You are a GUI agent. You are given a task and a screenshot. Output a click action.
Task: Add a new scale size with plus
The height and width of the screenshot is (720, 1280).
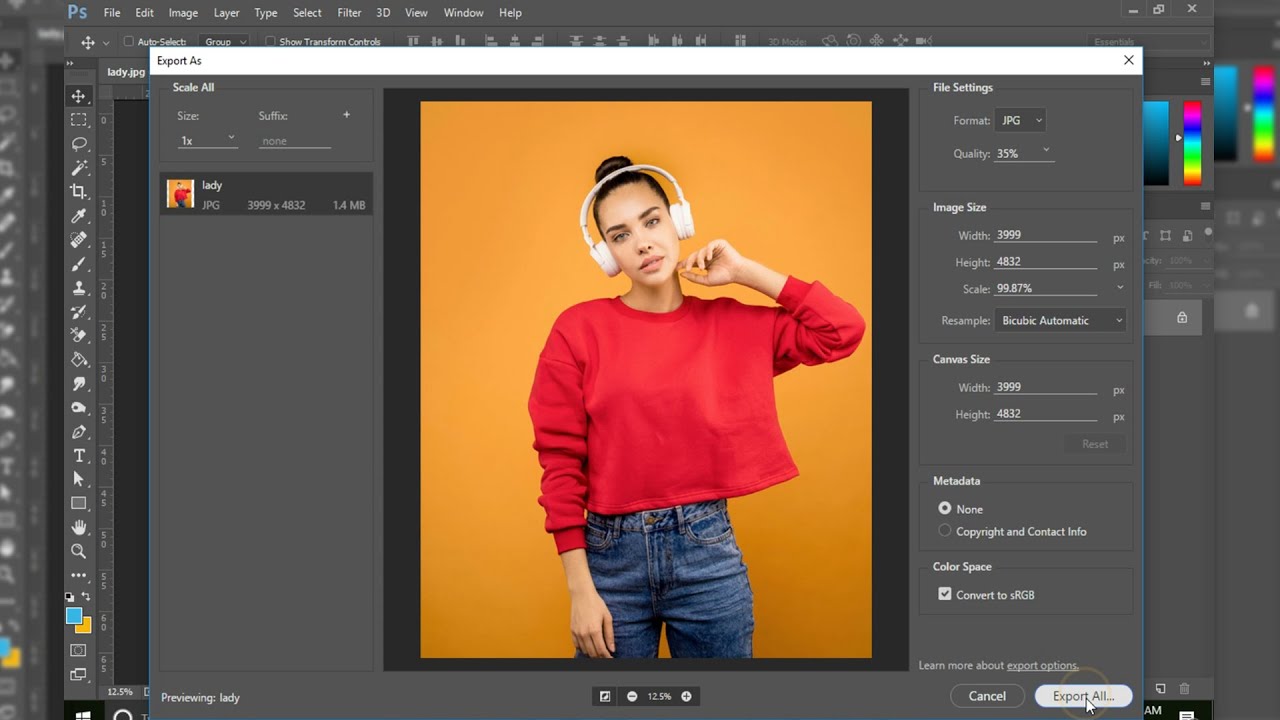tap(347, 115)
